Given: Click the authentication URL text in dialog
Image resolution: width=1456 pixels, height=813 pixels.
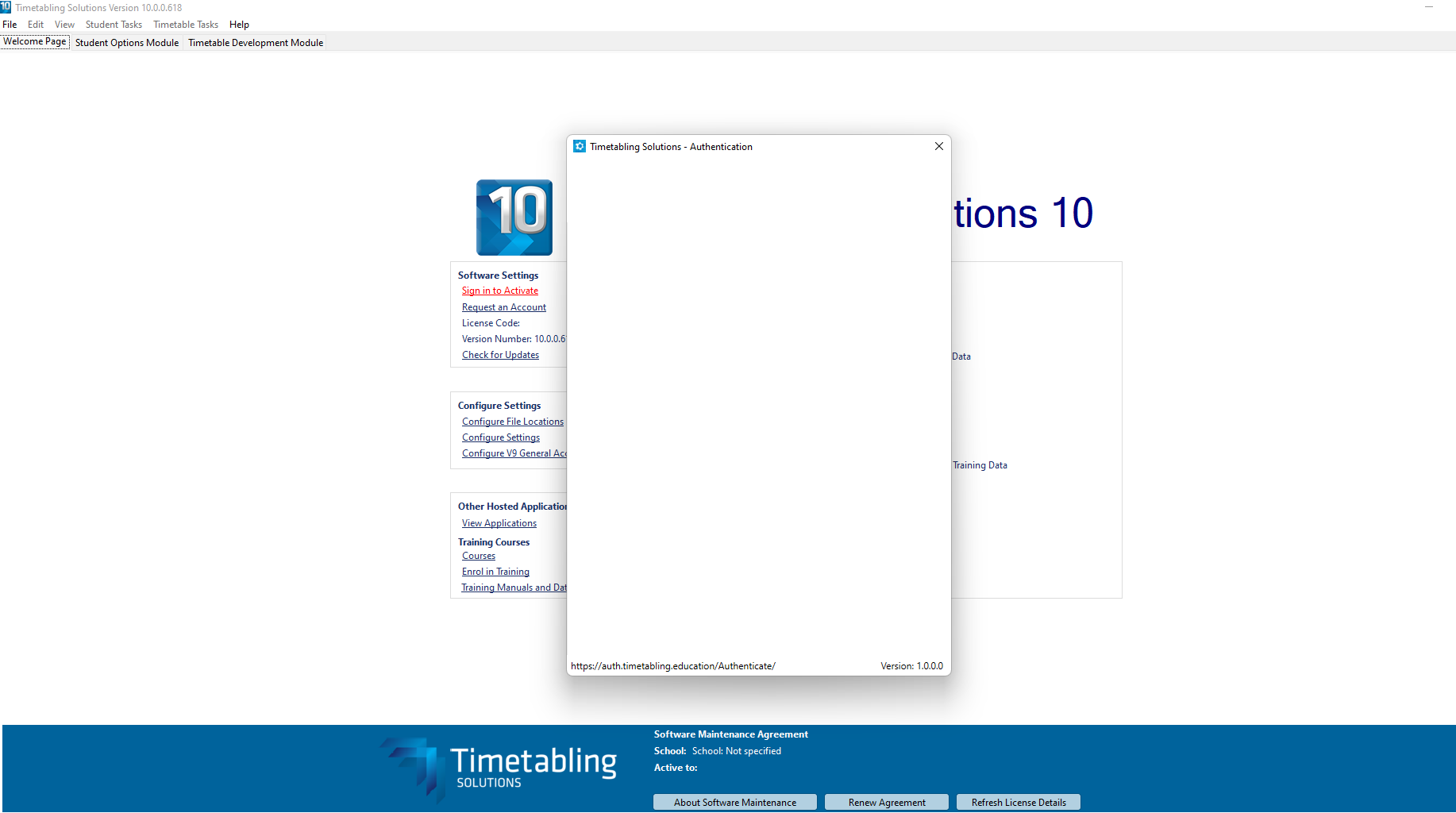Looking at the screenshot, I should [673, 666].
